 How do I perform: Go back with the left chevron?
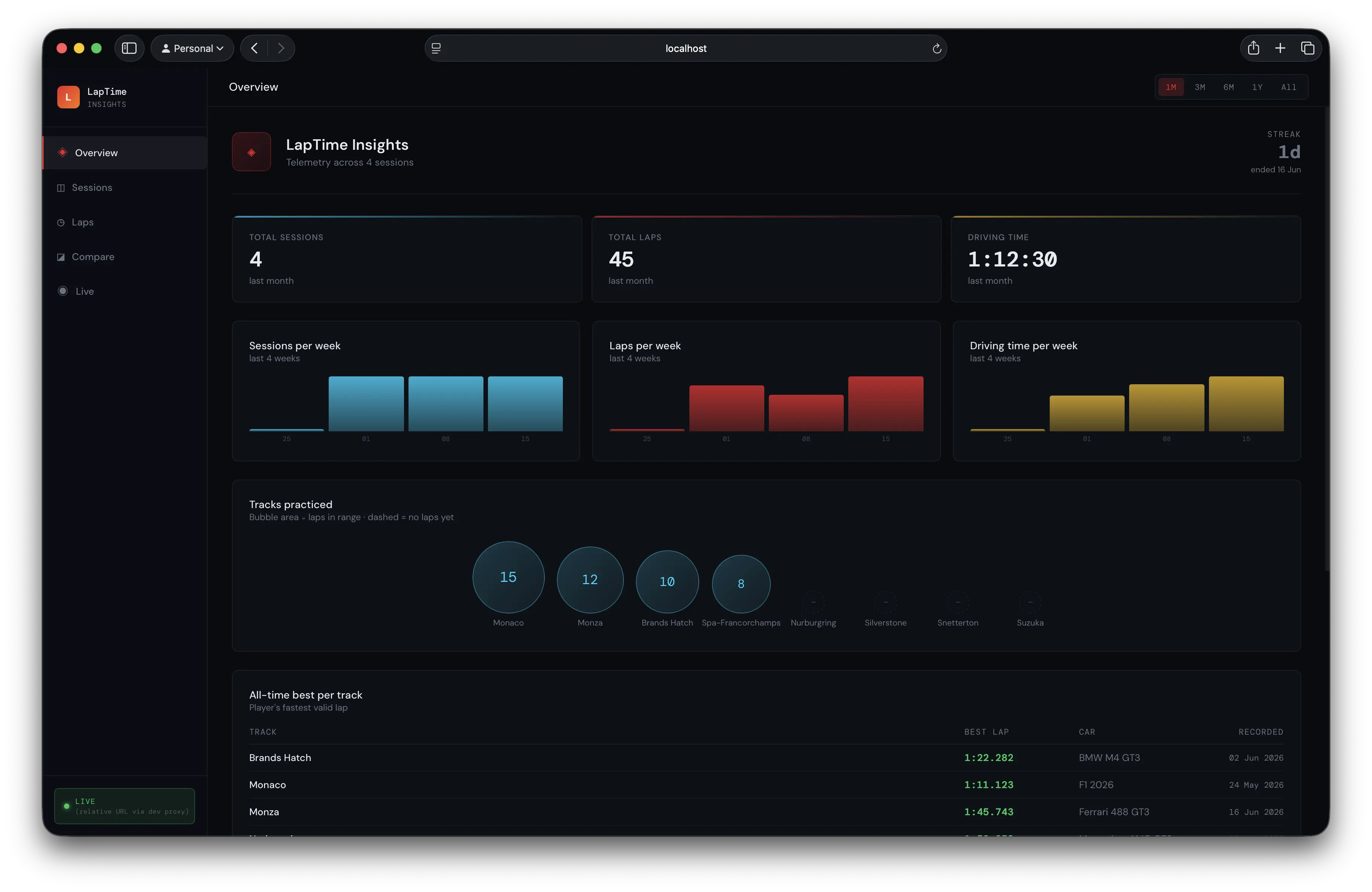point(254,49)
